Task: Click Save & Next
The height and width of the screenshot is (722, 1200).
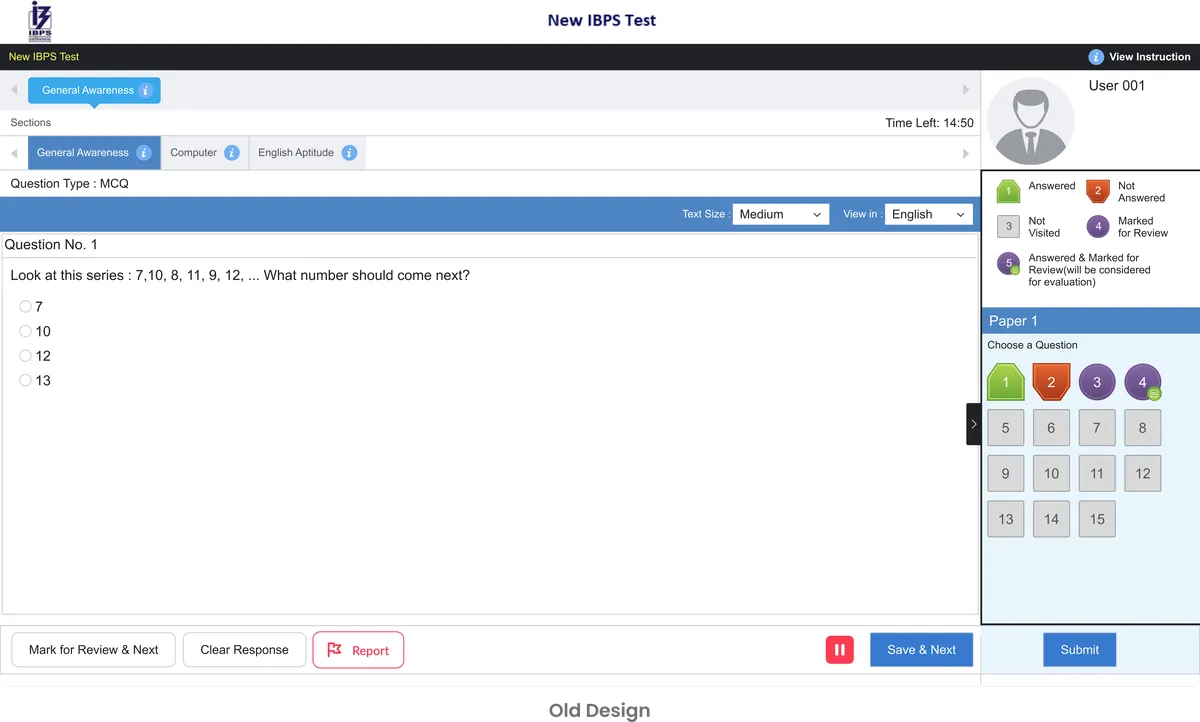Action: (922, 650)
